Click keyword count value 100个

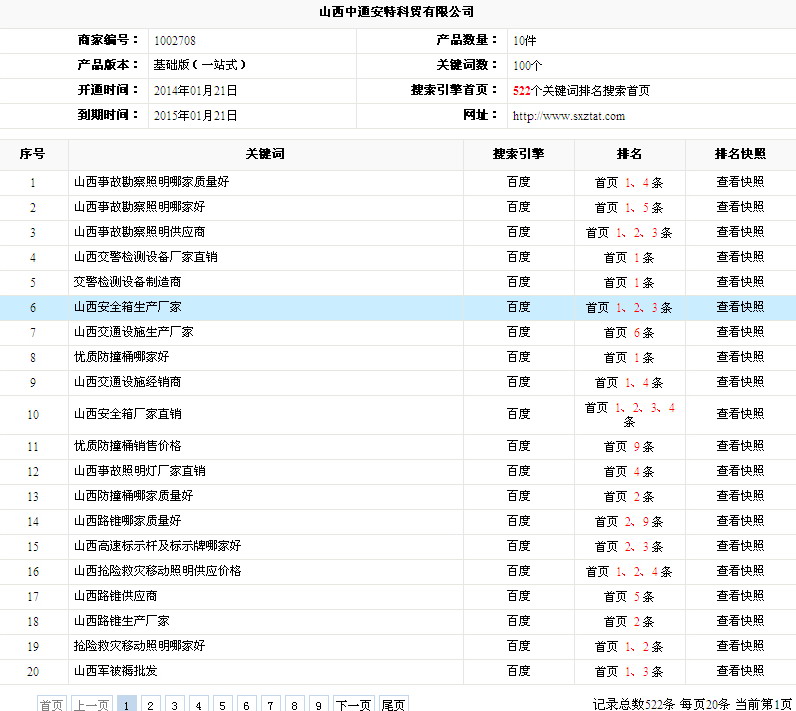527,65
